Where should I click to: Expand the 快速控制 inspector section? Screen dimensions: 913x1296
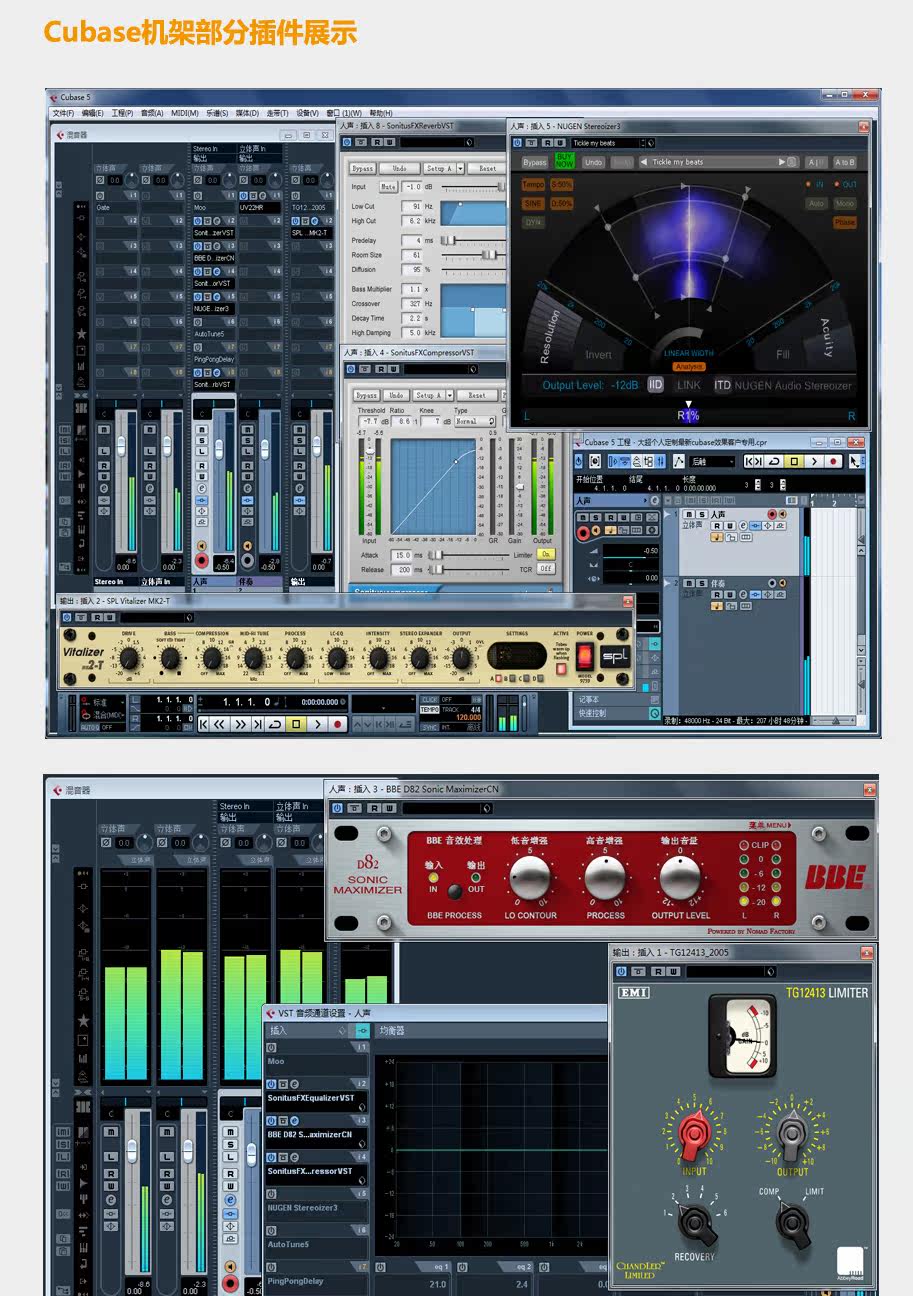pos(618,713)
